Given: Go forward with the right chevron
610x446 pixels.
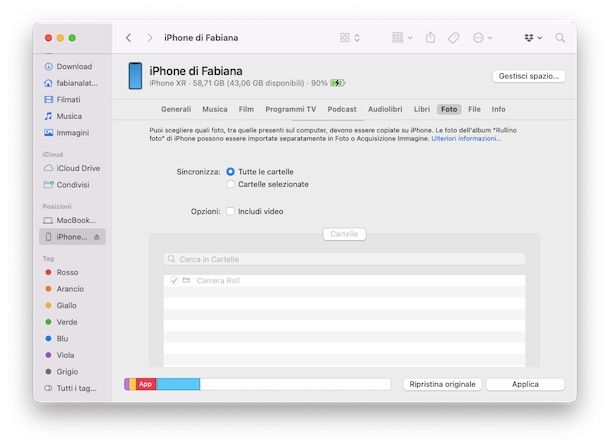Looking at the screenshot, I should click(x=150, y=38).
